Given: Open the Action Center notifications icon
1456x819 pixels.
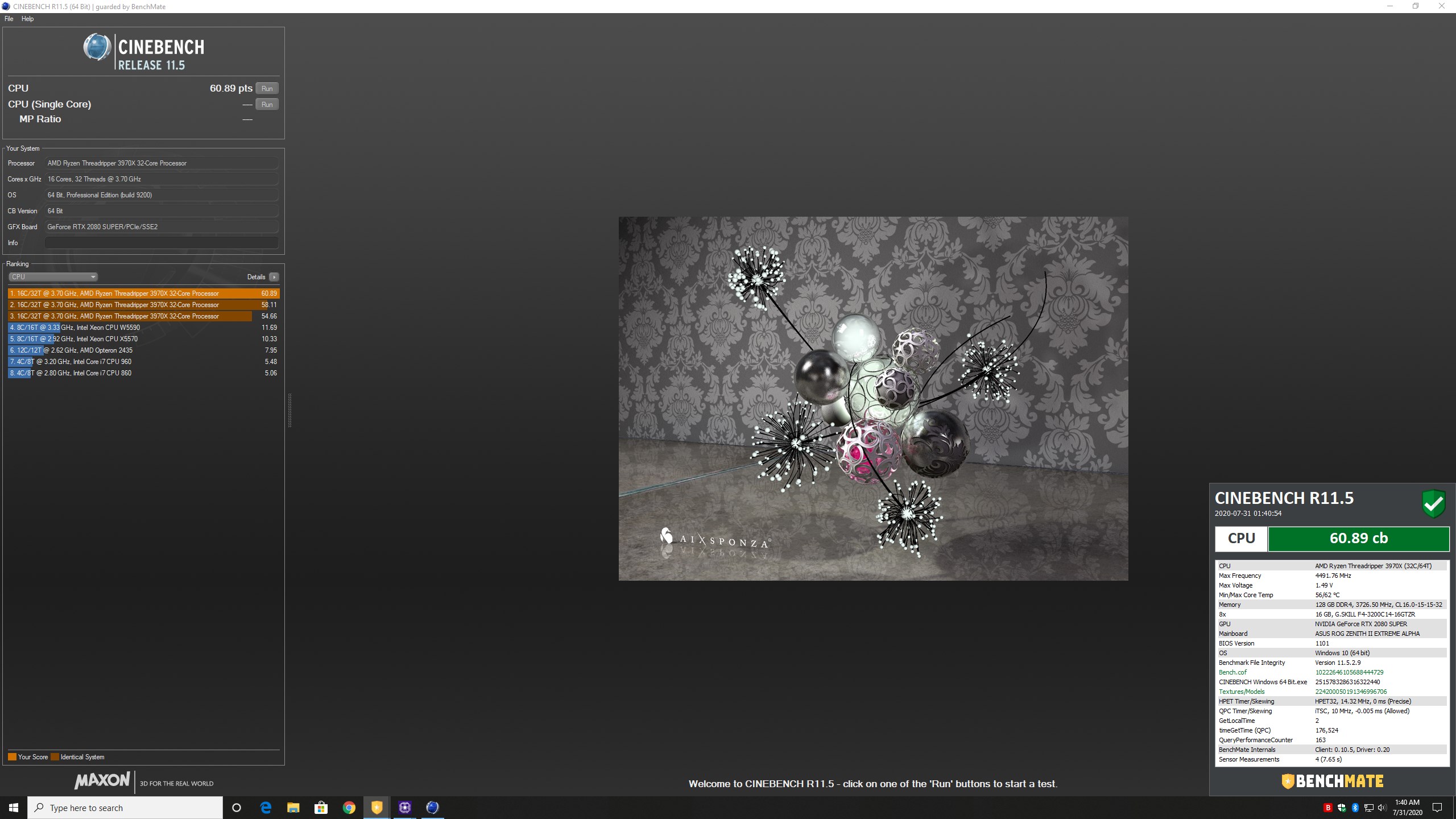Looking at the screenshot, I should 1437,808.
